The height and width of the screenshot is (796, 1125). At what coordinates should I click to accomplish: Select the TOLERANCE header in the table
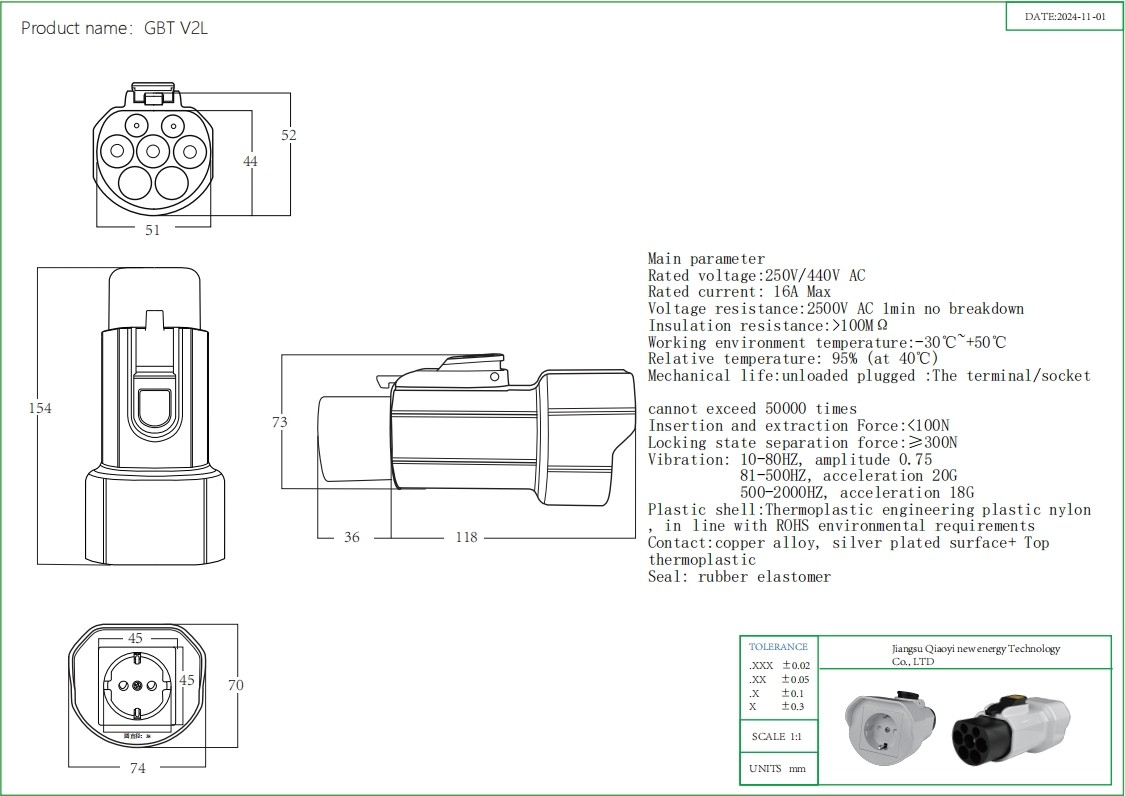coord(778,647)
